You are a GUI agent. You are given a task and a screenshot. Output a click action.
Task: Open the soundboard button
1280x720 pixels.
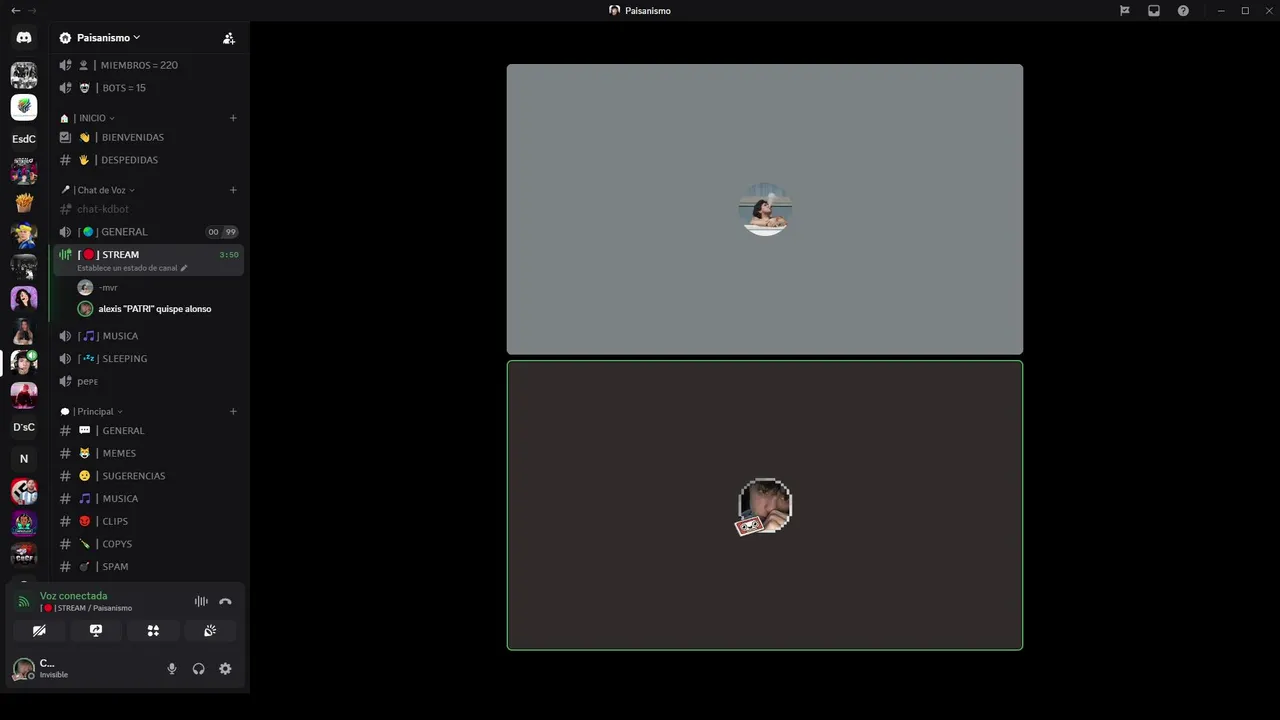(x=210, y=631)
